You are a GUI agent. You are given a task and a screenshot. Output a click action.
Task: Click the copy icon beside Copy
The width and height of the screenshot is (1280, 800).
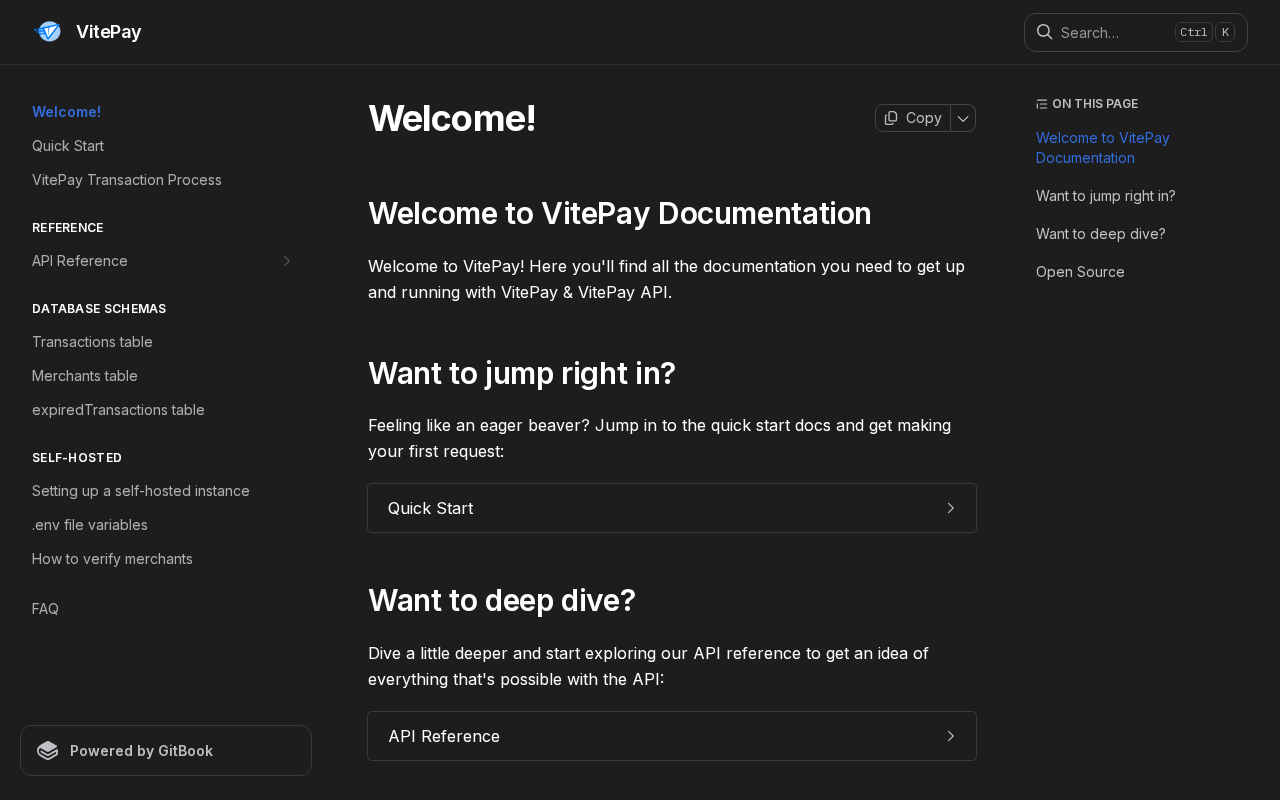[x=891, y=118]
